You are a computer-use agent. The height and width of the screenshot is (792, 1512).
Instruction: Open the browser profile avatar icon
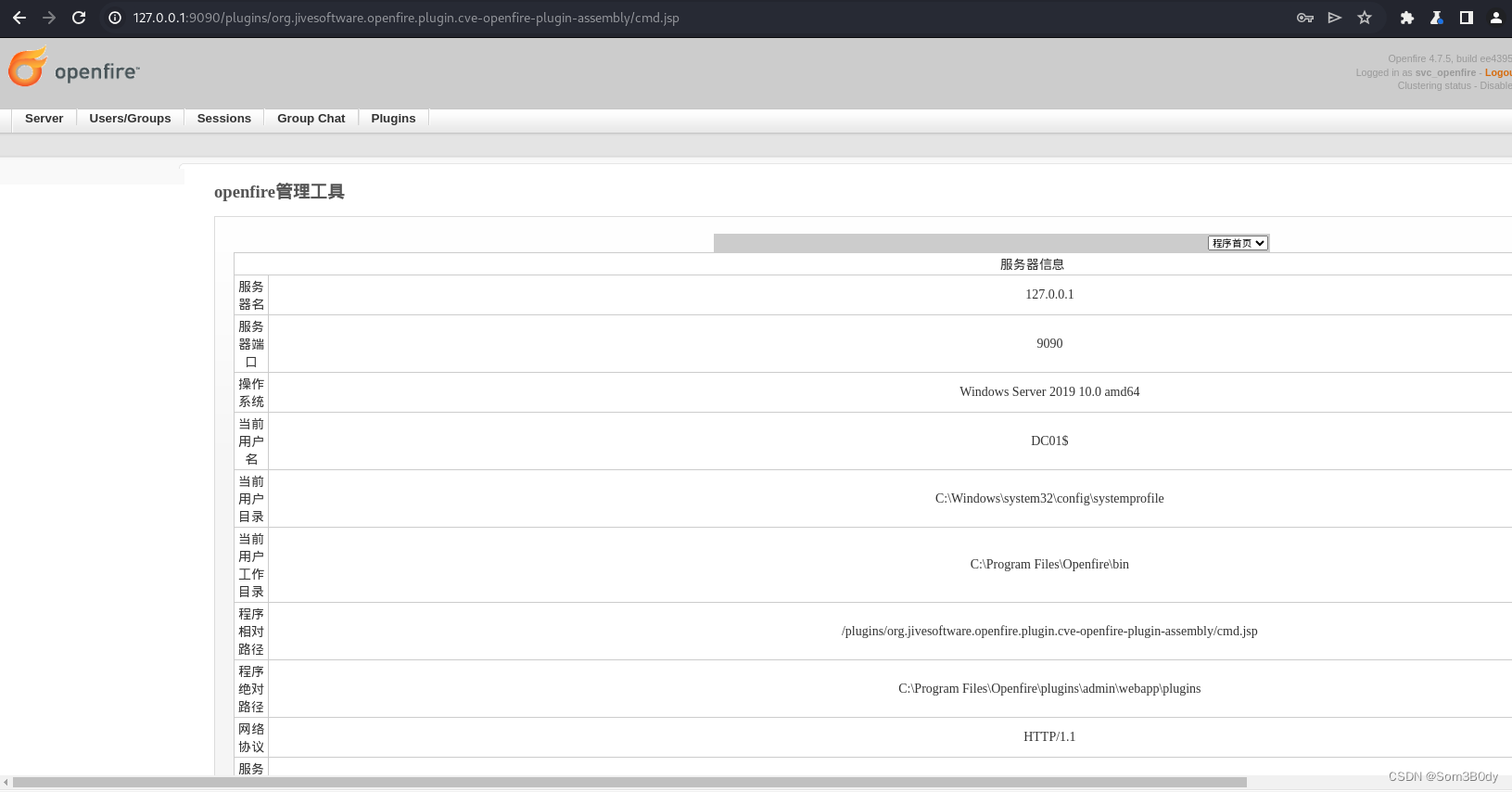pos(1496,18)
